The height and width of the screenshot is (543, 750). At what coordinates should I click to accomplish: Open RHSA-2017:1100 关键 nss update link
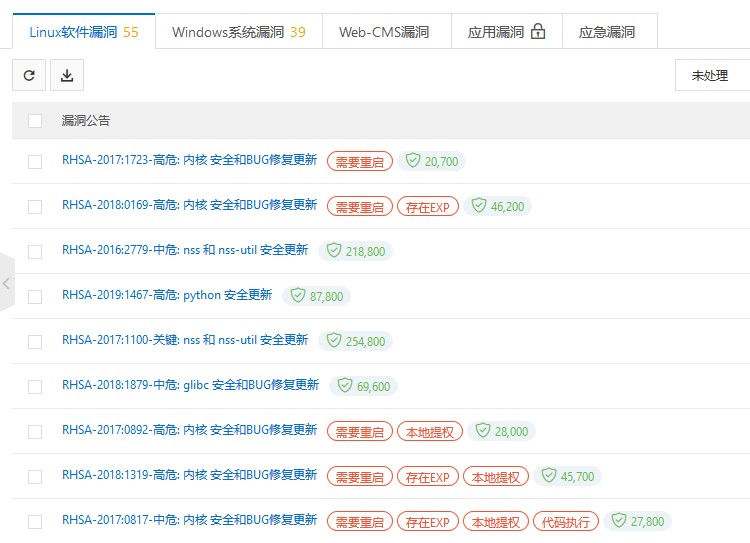[x=185, y=341]
